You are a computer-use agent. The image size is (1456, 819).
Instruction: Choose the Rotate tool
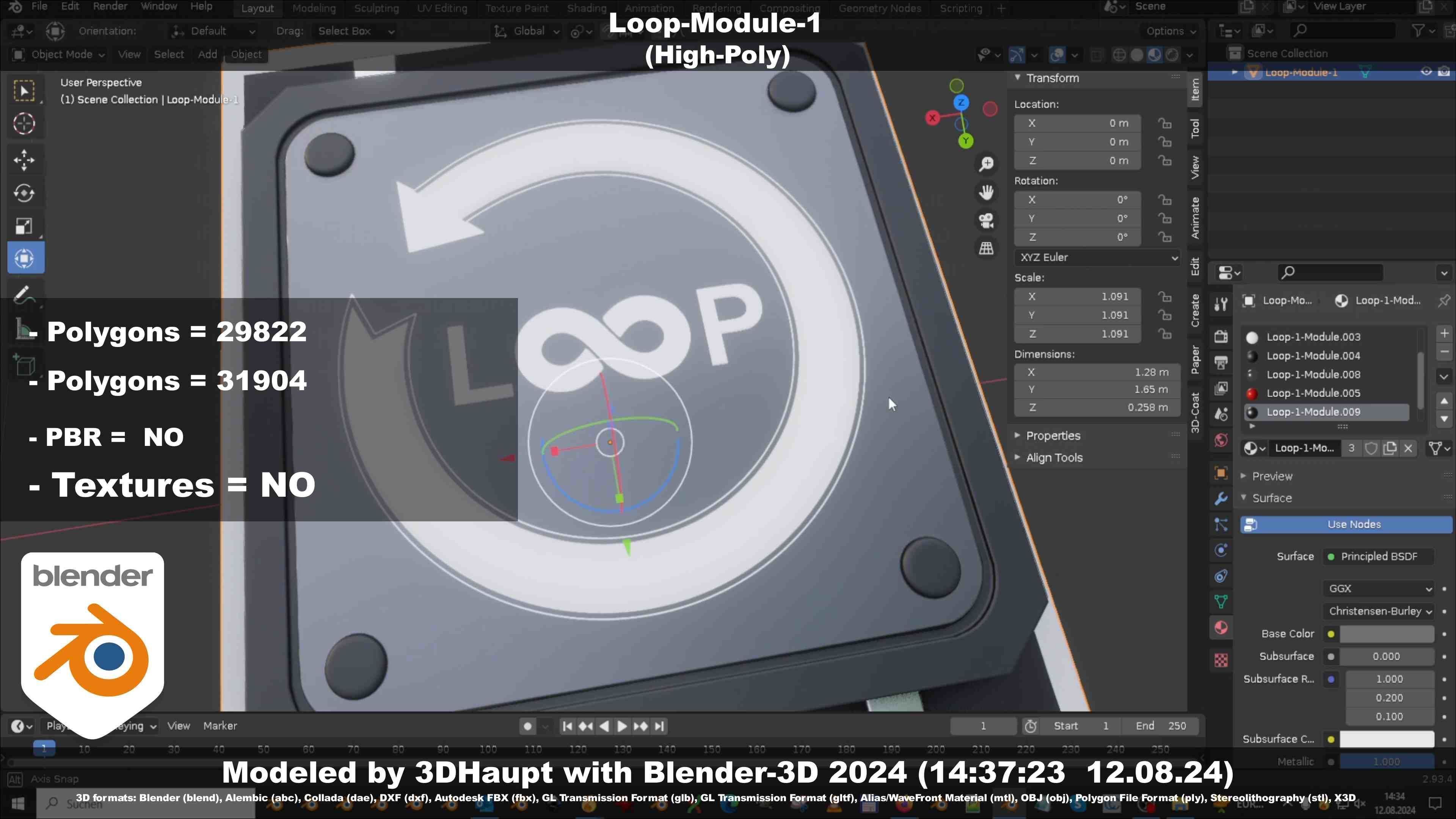point(24,193)
